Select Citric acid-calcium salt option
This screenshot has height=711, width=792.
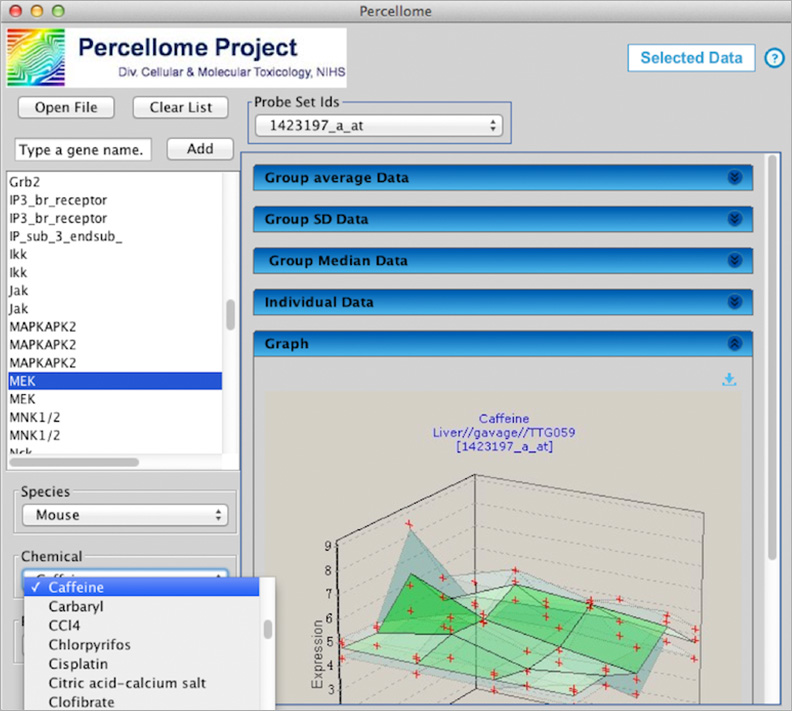141,683
